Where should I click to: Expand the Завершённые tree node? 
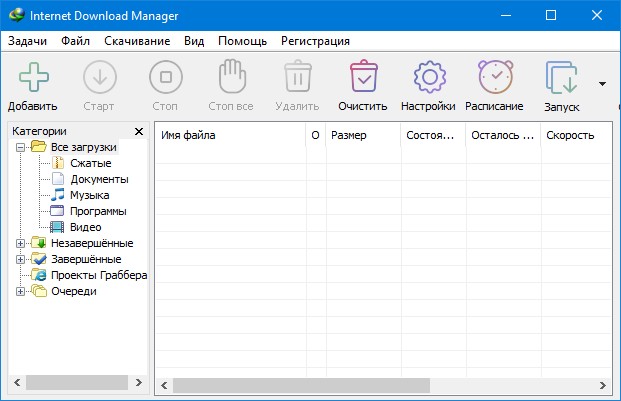[20, 260]
